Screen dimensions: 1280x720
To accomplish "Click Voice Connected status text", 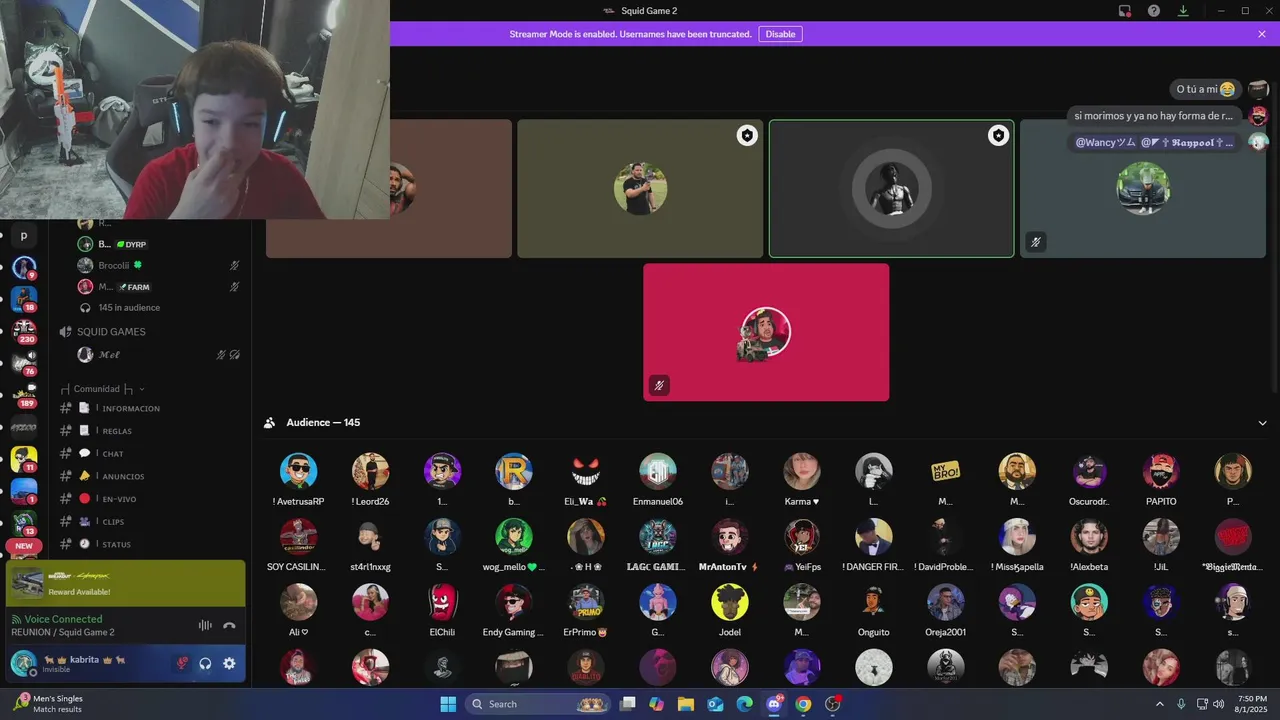I will click(x=63, y=619).
